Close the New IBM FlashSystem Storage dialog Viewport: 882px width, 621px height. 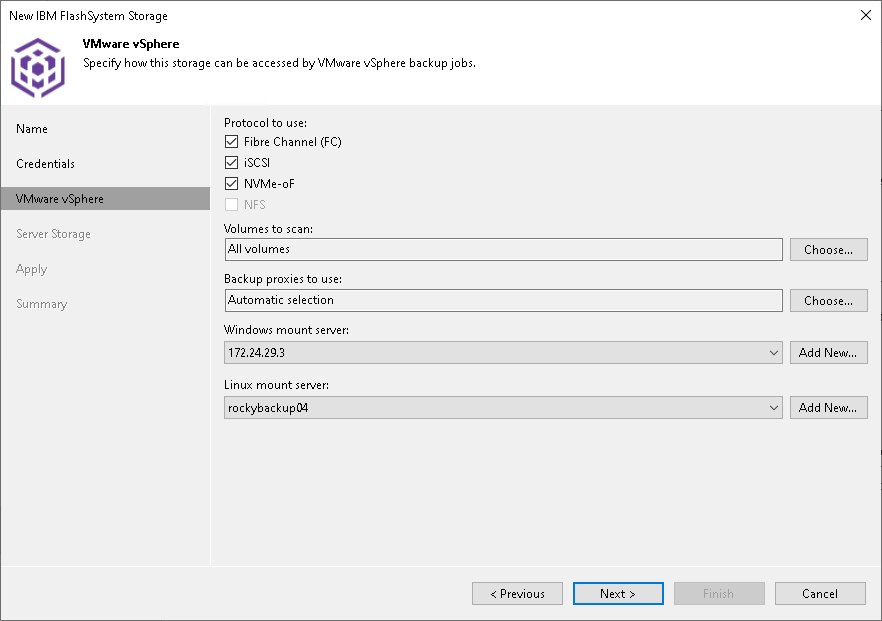[x=866, y=15]
